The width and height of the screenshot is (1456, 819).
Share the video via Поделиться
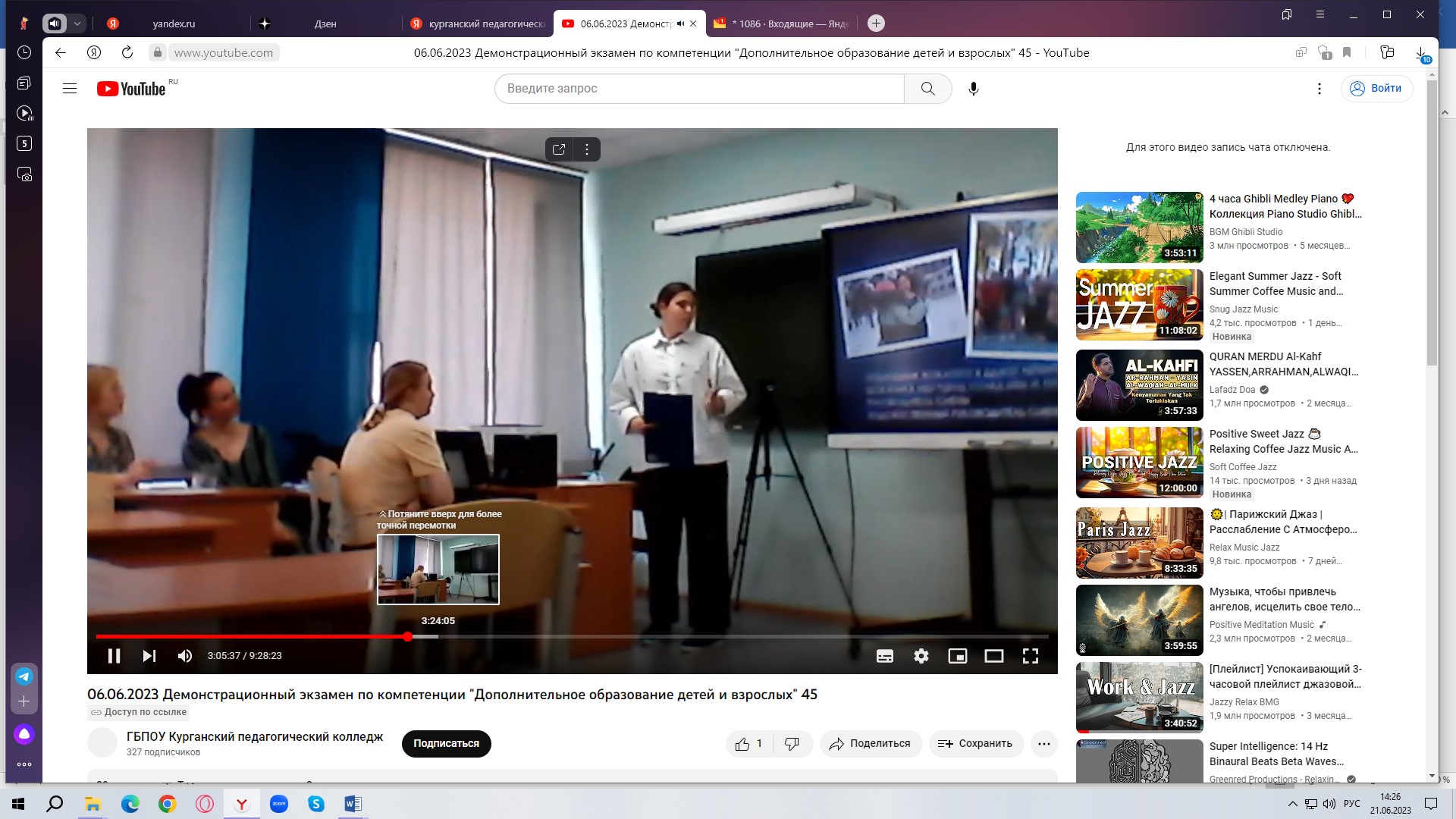click(871, 744)
